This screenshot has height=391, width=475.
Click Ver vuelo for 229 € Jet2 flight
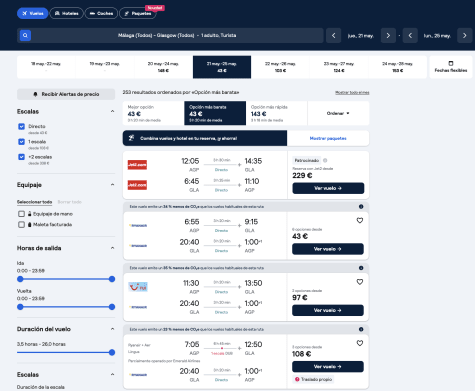coord(328,188)
